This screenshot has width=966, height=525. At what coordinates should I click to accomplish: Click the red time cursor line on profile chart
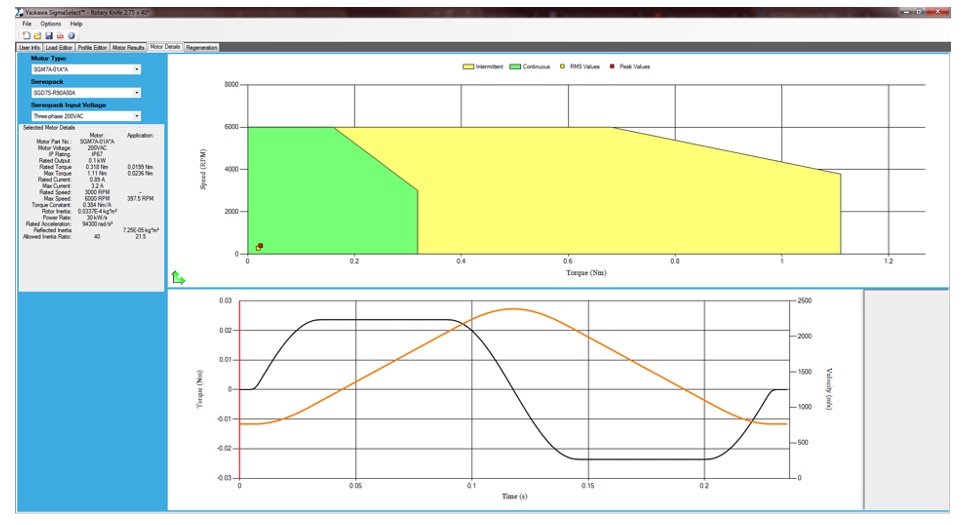pos(239,389)
